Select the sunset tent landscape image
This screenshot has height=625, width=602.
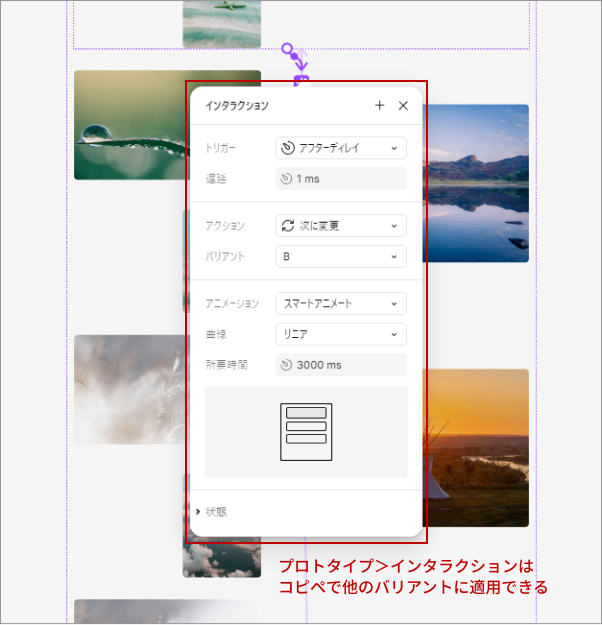(x=478, y=447)
